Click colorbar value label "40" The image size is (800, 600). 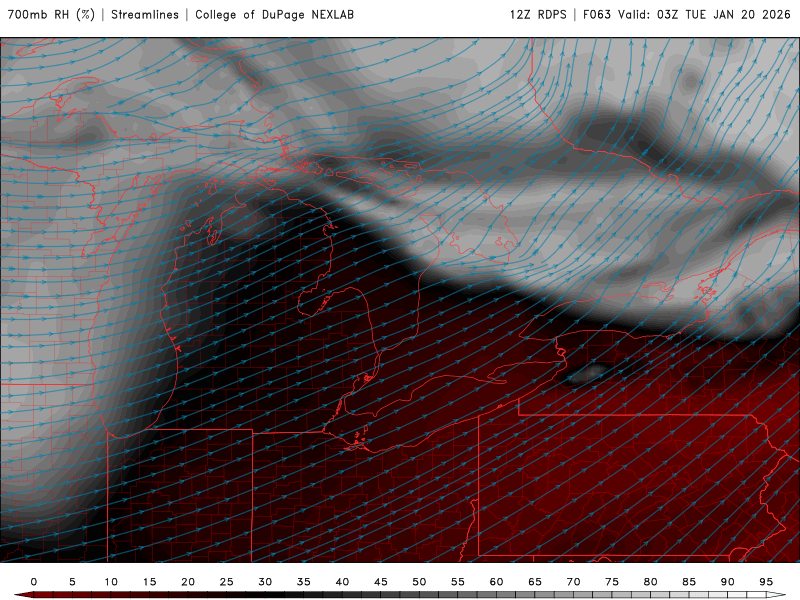[342, 582]
